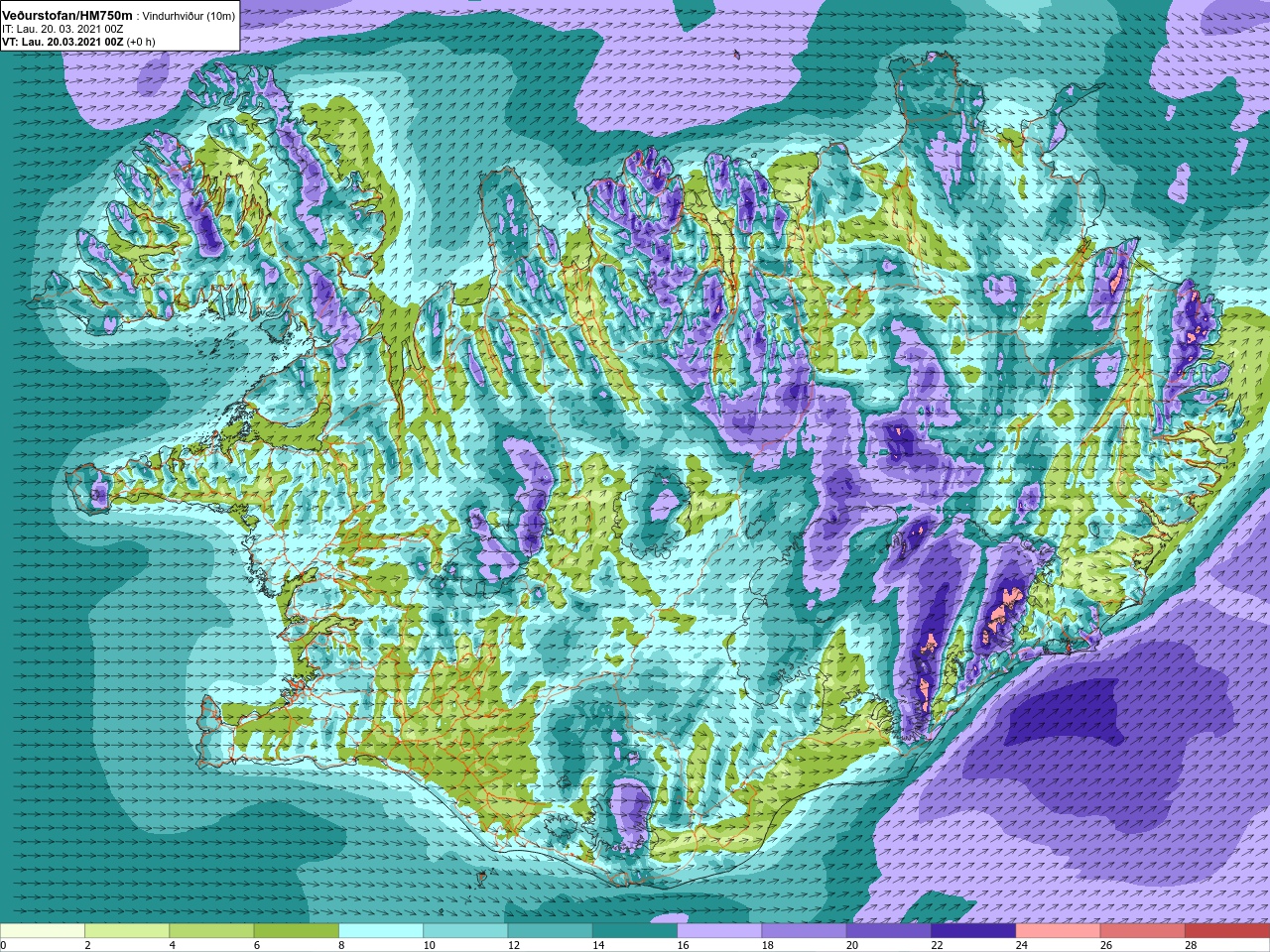Pick the dark teal 14–16 legend swatch

(635, 931)
